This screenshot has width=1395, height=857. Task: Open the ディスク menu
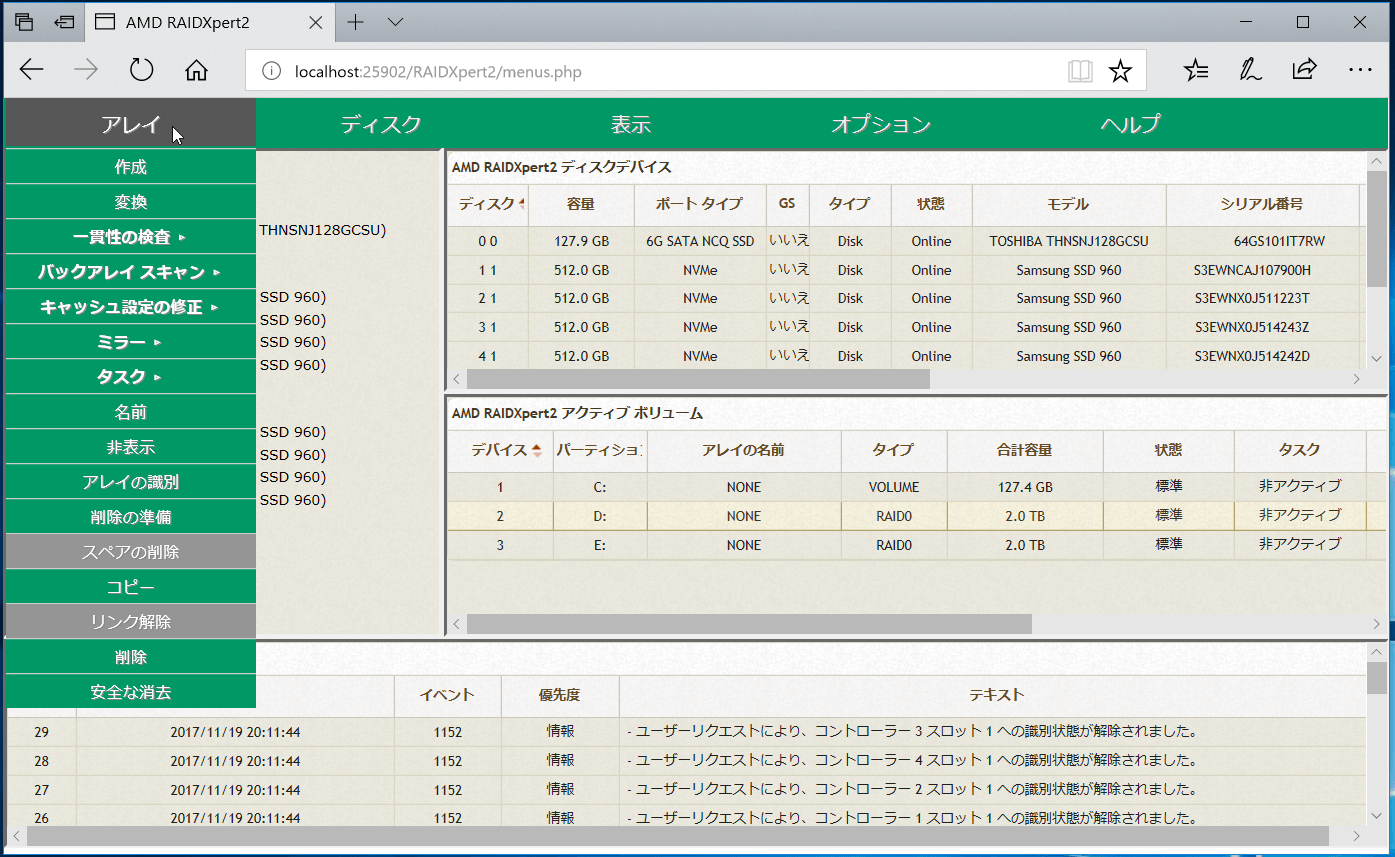[381, 125]
